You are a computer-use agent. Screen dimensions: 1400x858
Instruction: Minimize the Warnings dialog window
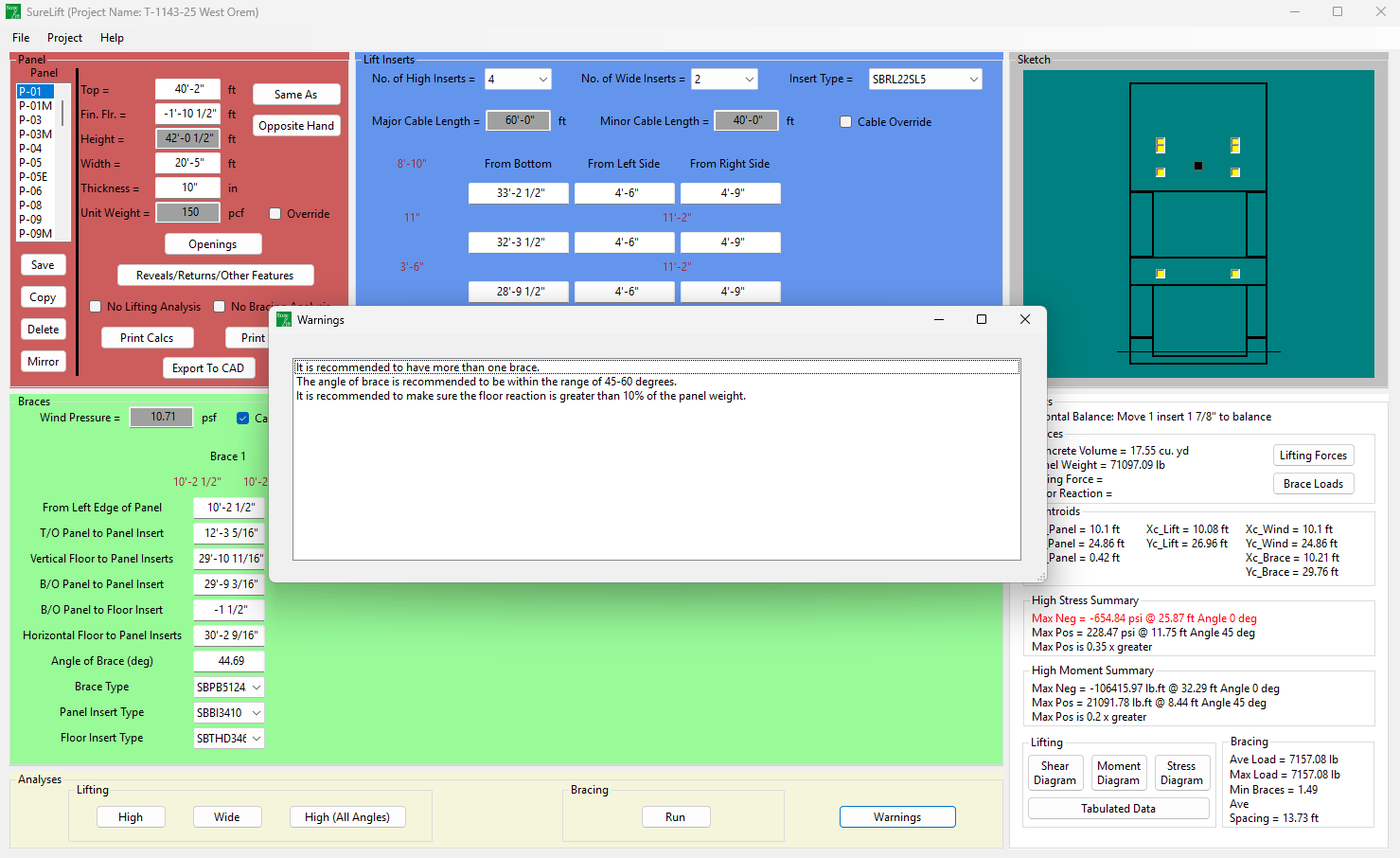[x=939, y=320]
